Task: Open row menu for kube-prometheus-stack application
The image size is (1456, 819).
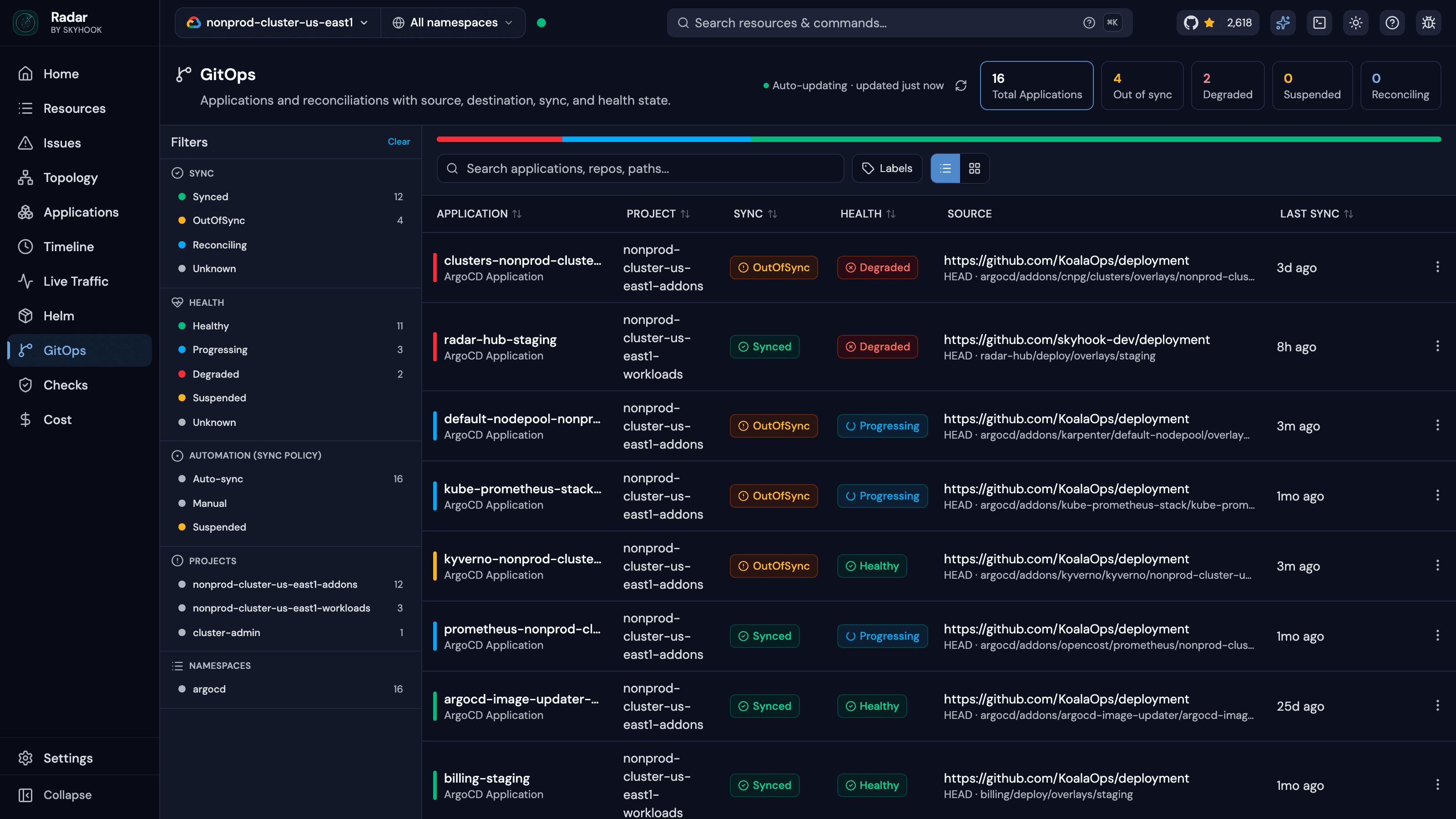Action: pyautogui.click(x=1437, y=495)
